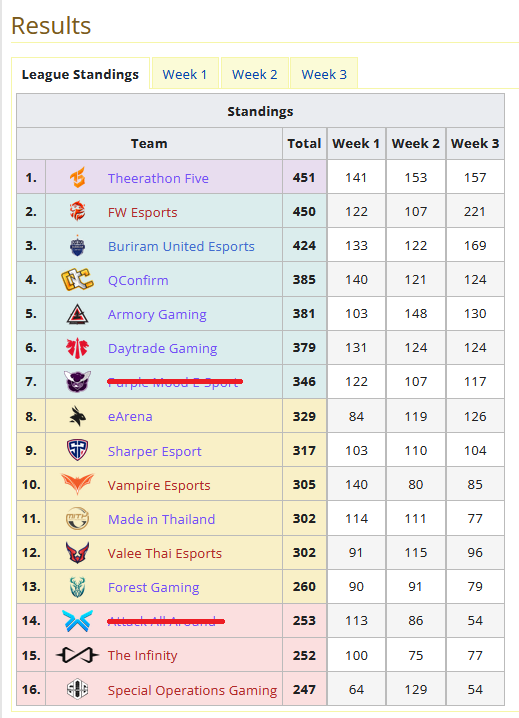
Task: Click the eArena black logo
Action: coord(77,416)
